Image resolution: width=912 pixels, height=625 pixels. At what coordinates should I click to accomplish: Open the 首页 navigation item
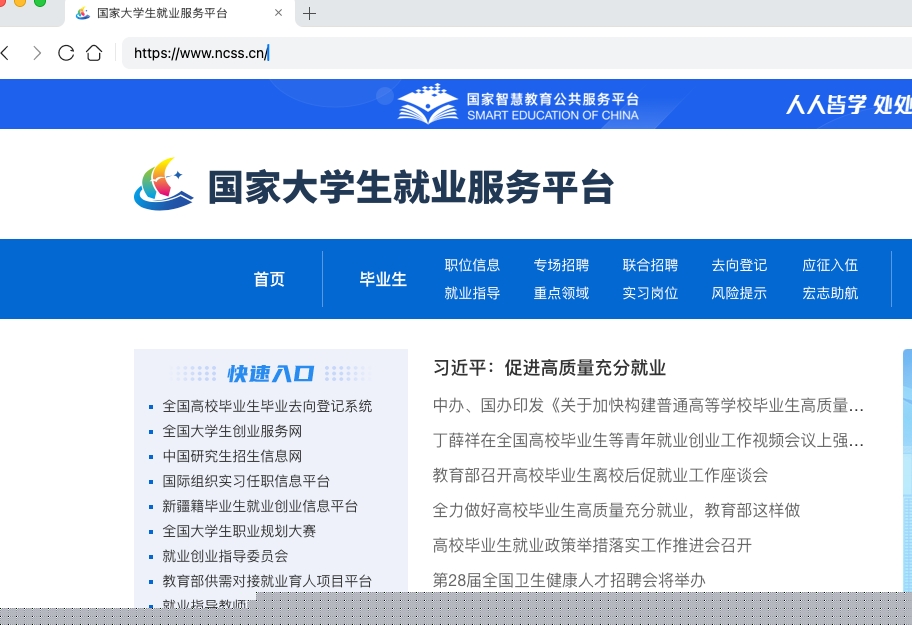tap(269, 279)
